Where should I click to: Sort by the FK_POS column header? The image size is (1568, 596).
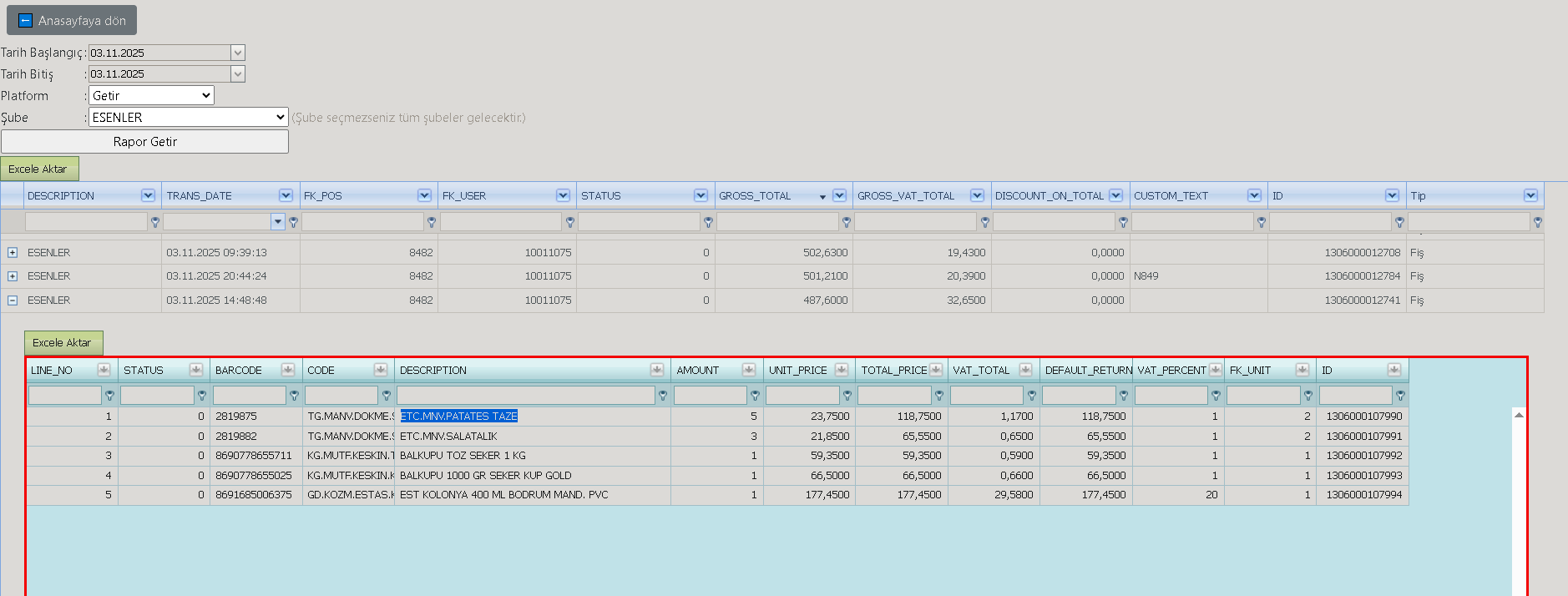tap(359, 195)
